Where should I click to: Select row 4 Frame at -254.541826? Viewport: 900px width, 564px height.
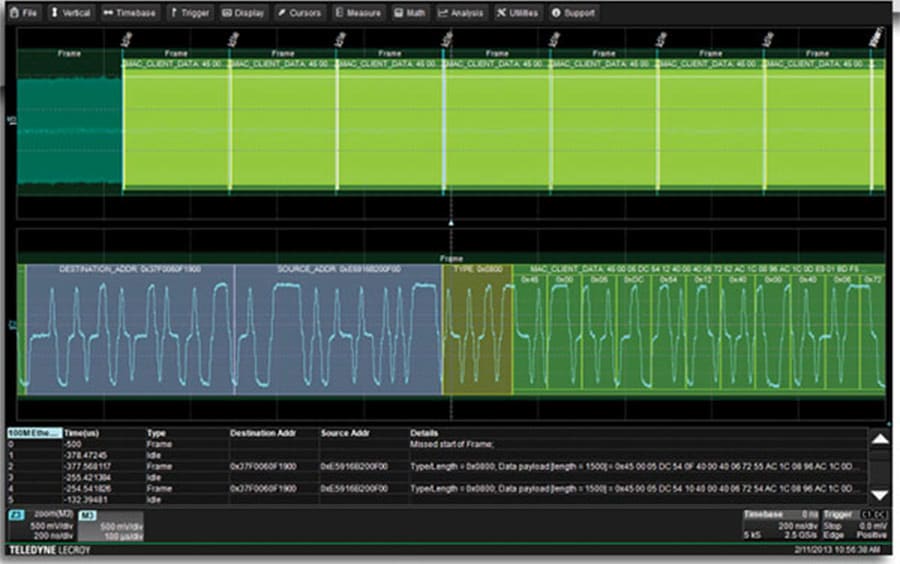tap(436, 489)
